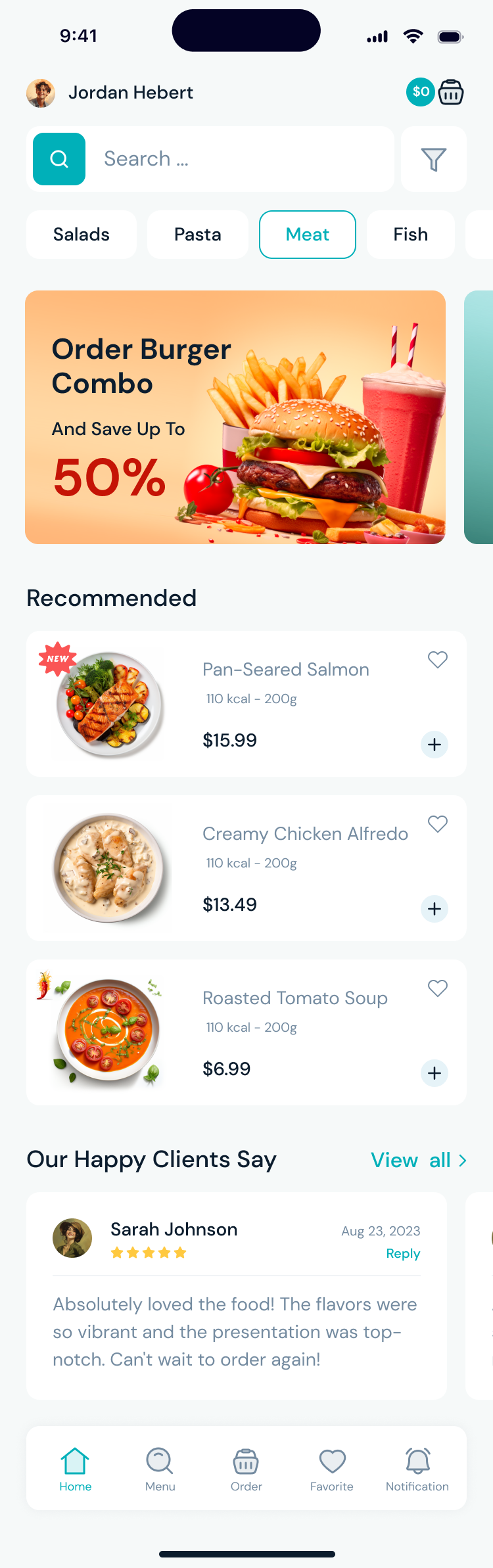Open the shopping basket beside the $0 badge
The image size is (493, 1568).
[451, 92]
